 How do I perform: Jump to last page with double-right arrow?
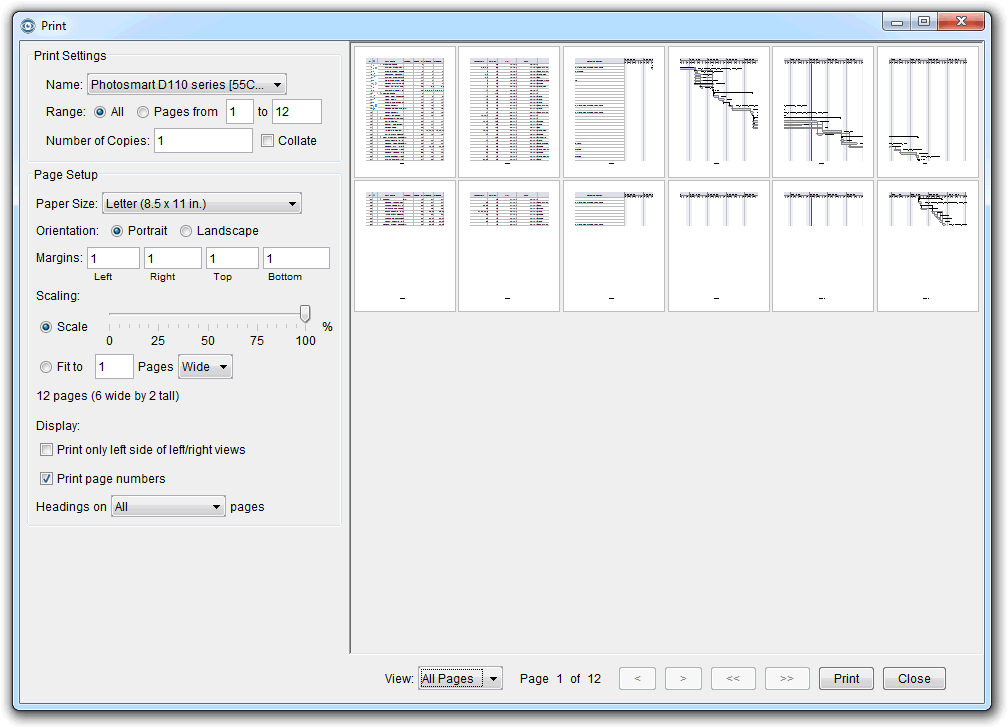tap(787, 679)
